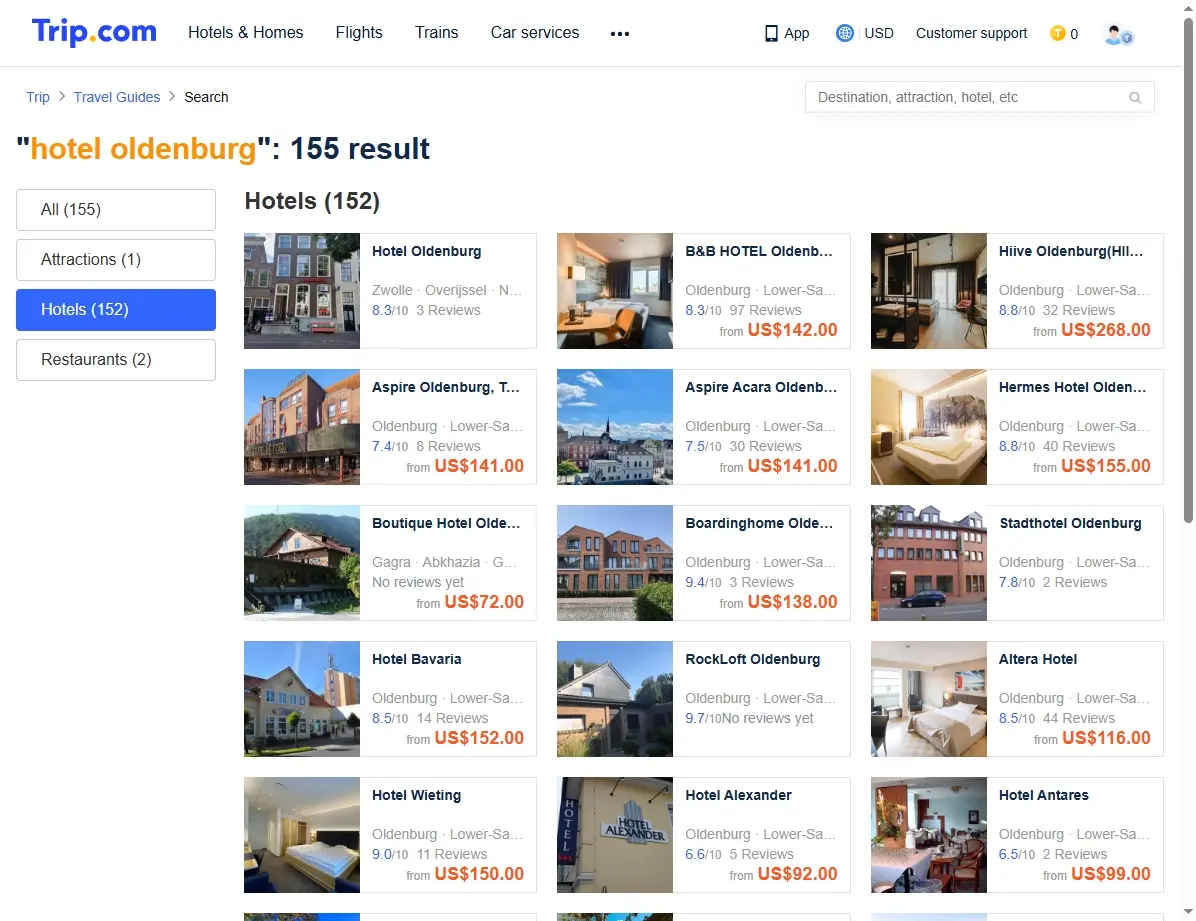Viewport: 1196px width, 921px height.
Task: Click the US$72.00 price
Action: click(x=484, y=602)
